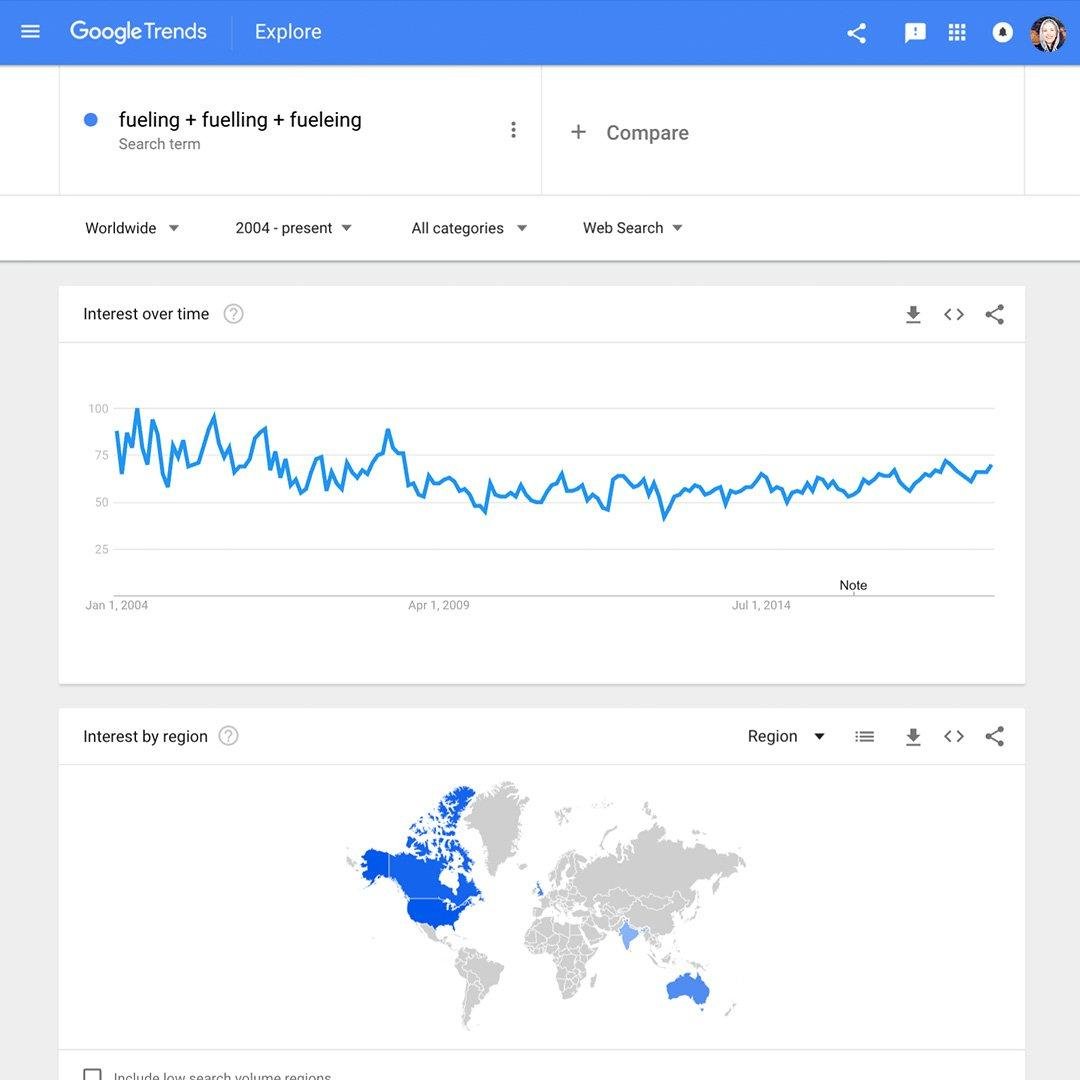Download the Interest by region data
Screen dimensions: 1080x1080
(x=913, y=736)
